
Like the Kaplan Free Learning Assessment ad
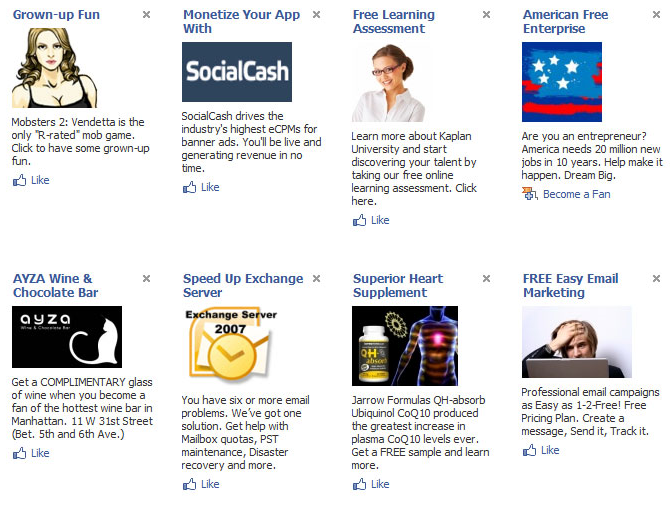pyautogui.click(x=371, y=220)
